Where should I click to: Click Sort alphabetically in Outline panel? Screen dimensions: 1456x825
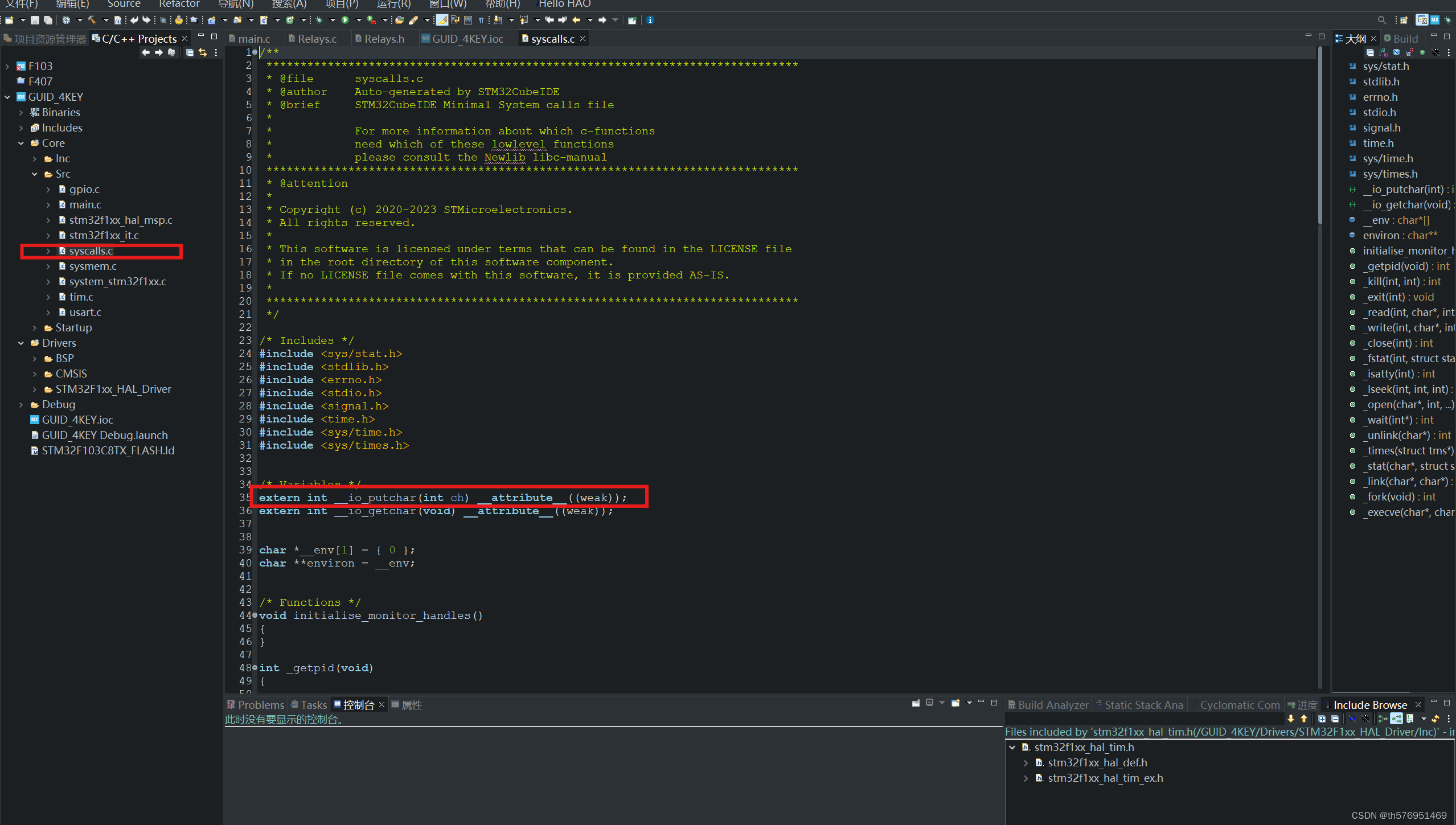click(1383, 52)
